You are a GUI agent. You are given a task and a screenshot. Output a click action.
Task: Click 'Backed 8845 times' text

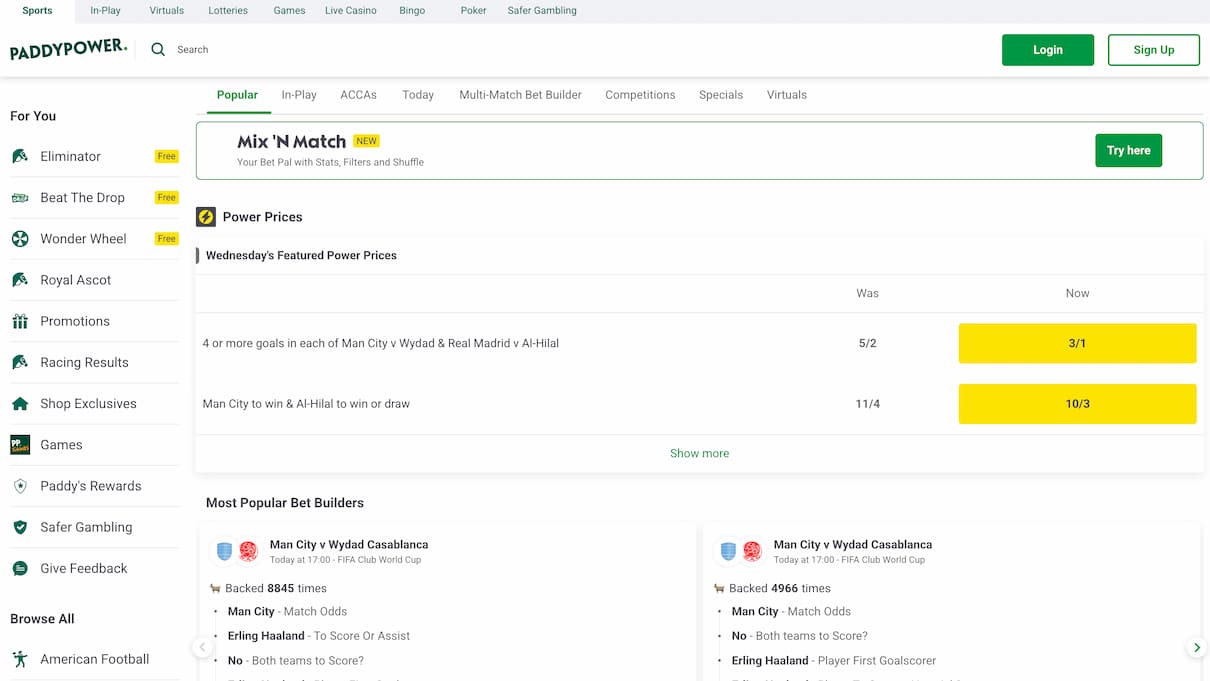coord(276,588)
